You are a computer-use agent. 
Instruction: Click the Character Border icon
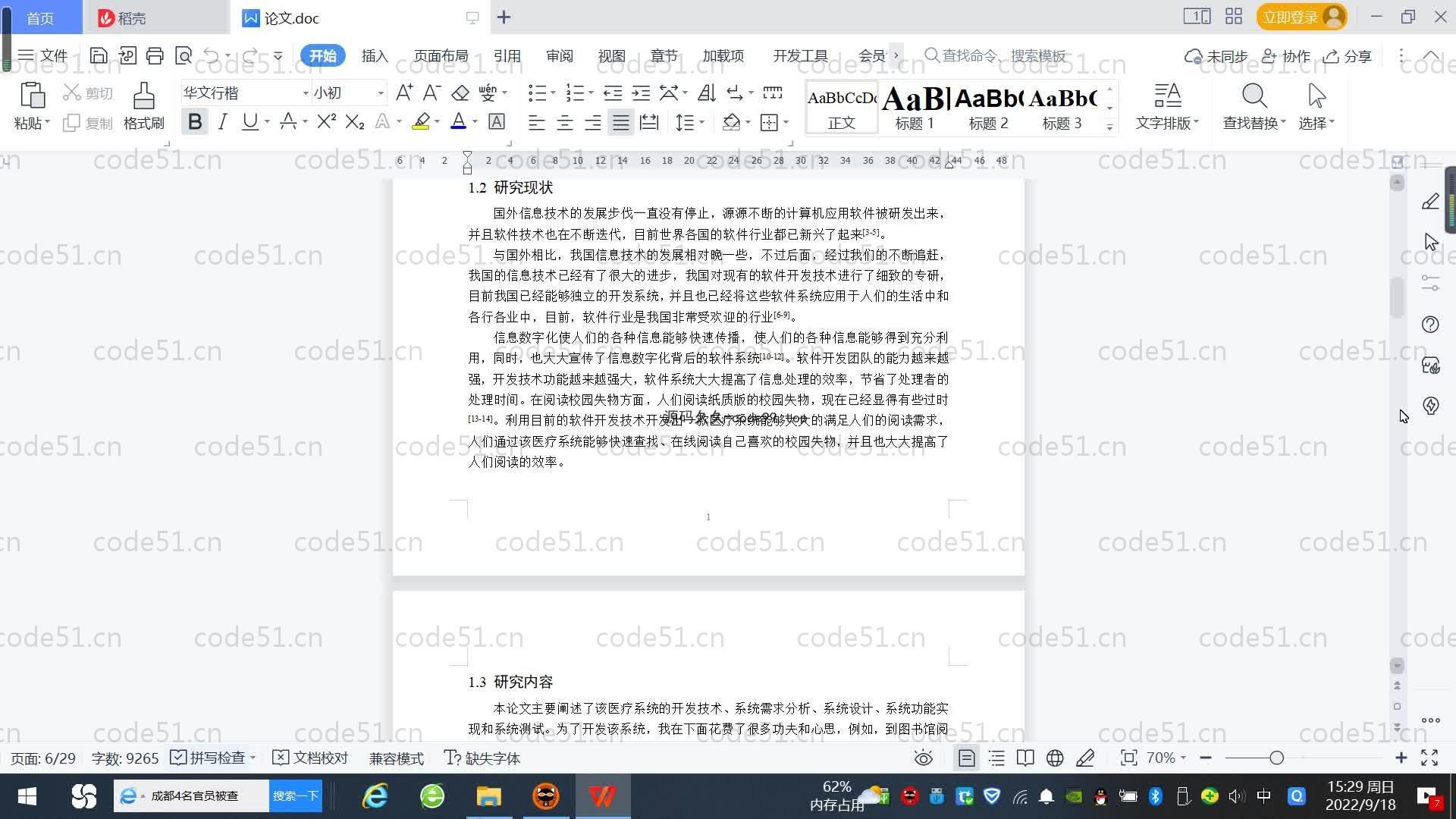(497, 121)
